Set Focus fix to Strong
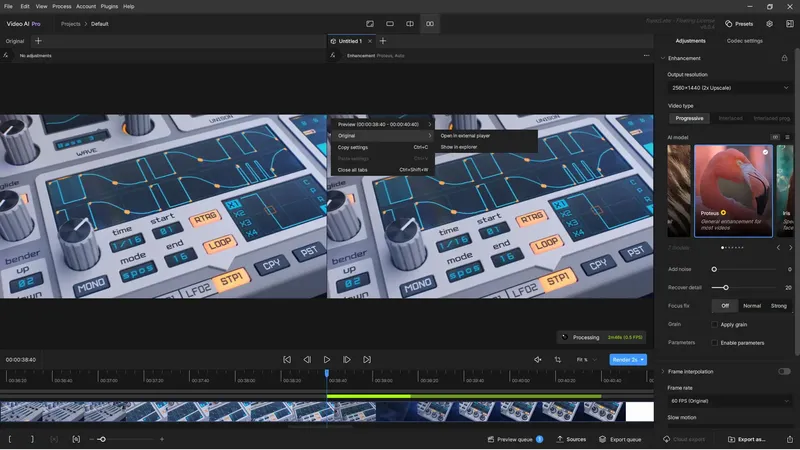 (779, 306)
